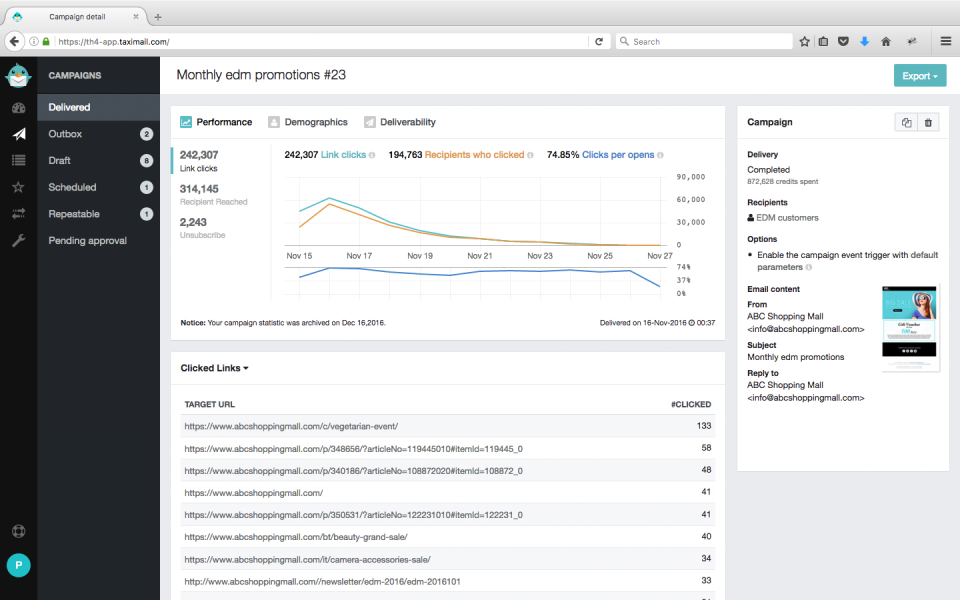Click the camera-accessories-sale URL link
The height and width of the screenshot is (600, 960).
[307, 560]
